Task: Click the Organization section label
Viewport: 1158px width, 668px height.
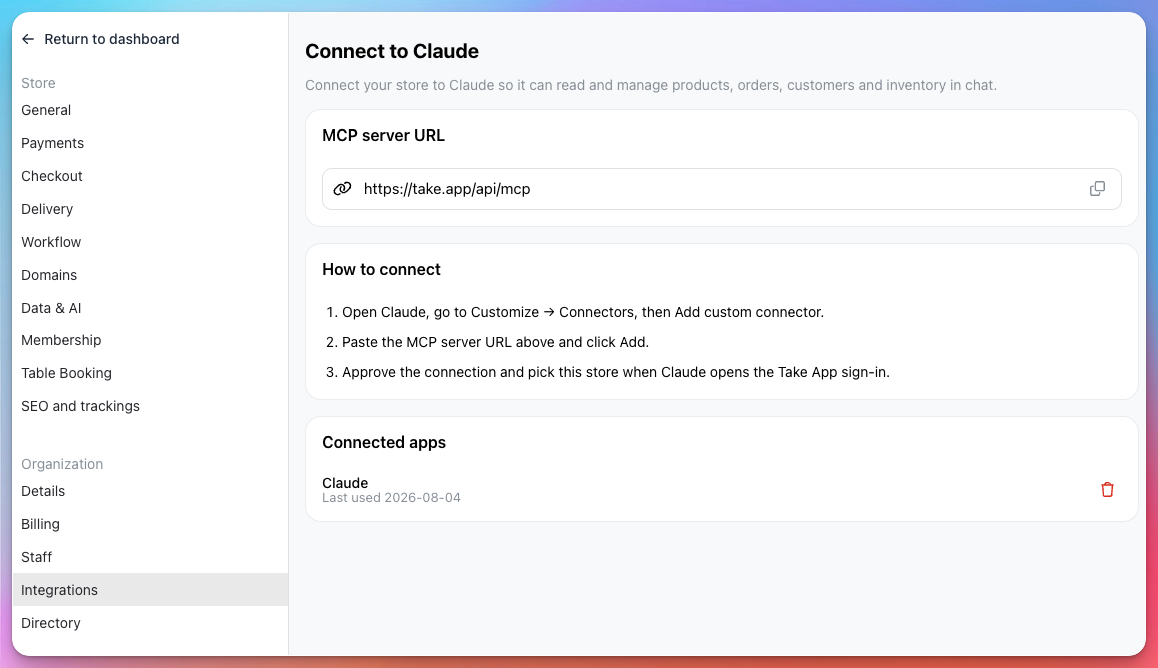Action: click(x=62, y=464)
